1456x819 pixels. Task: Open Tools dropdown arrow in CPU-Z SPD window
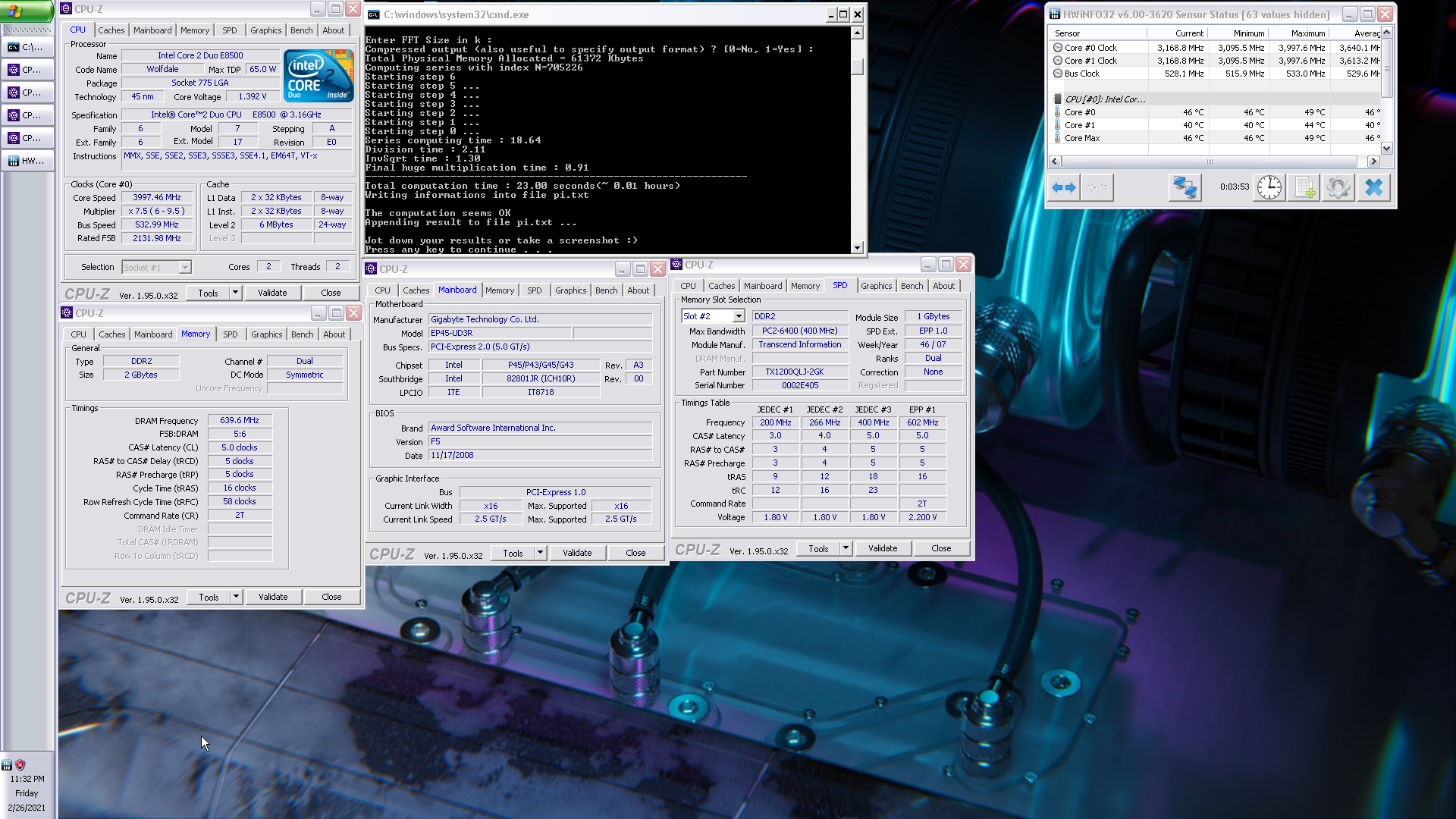(x=846, y=548)
